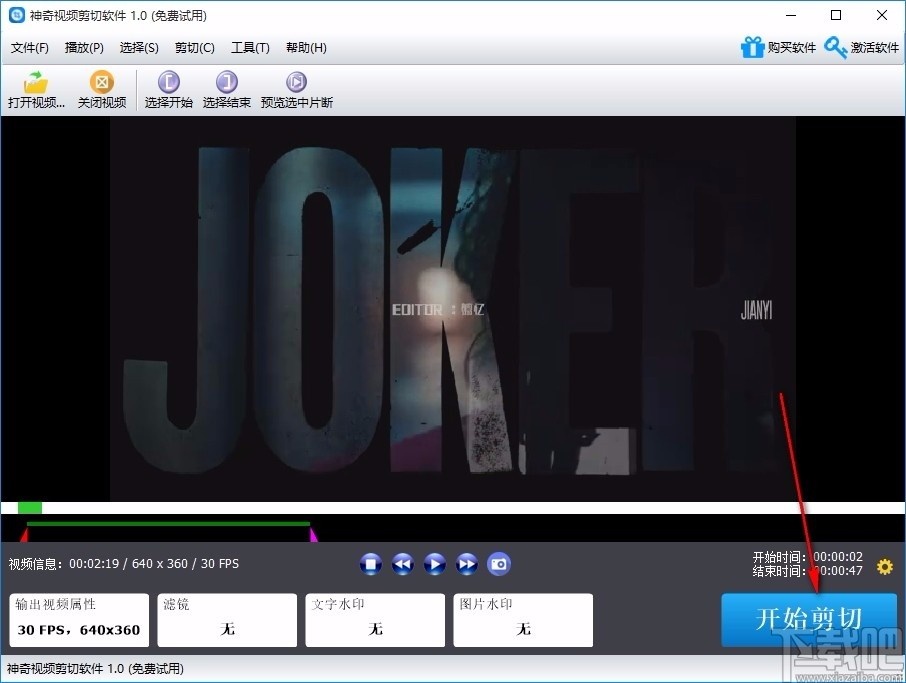906x683 pixels.
Task: Minimize the application window
Action: [x=791, y=15]
